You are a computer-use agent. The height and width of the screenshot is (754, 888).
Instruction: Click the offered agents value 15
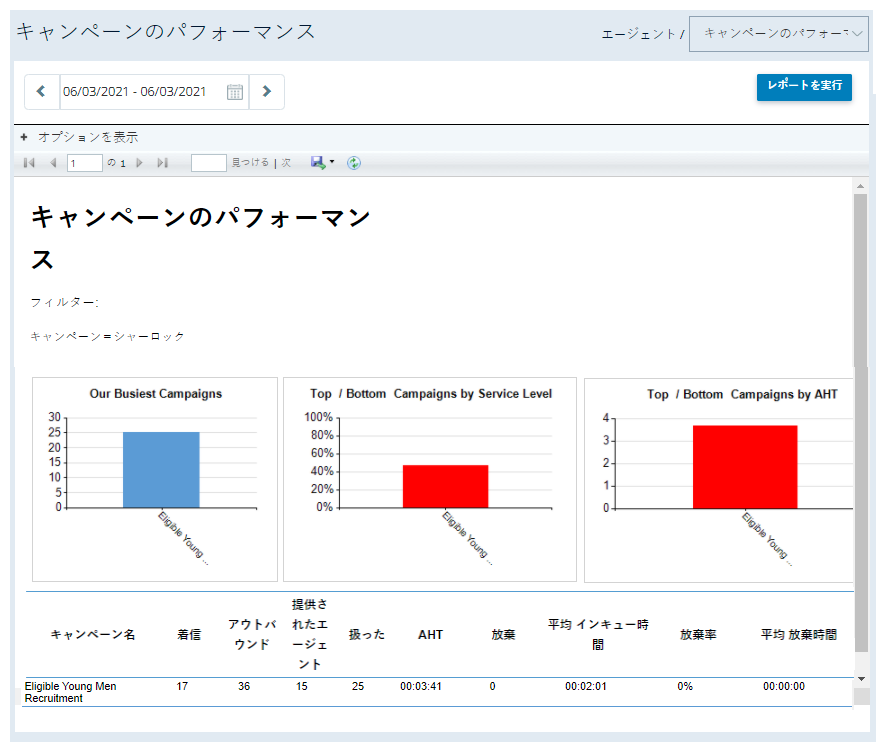point(302,686)
